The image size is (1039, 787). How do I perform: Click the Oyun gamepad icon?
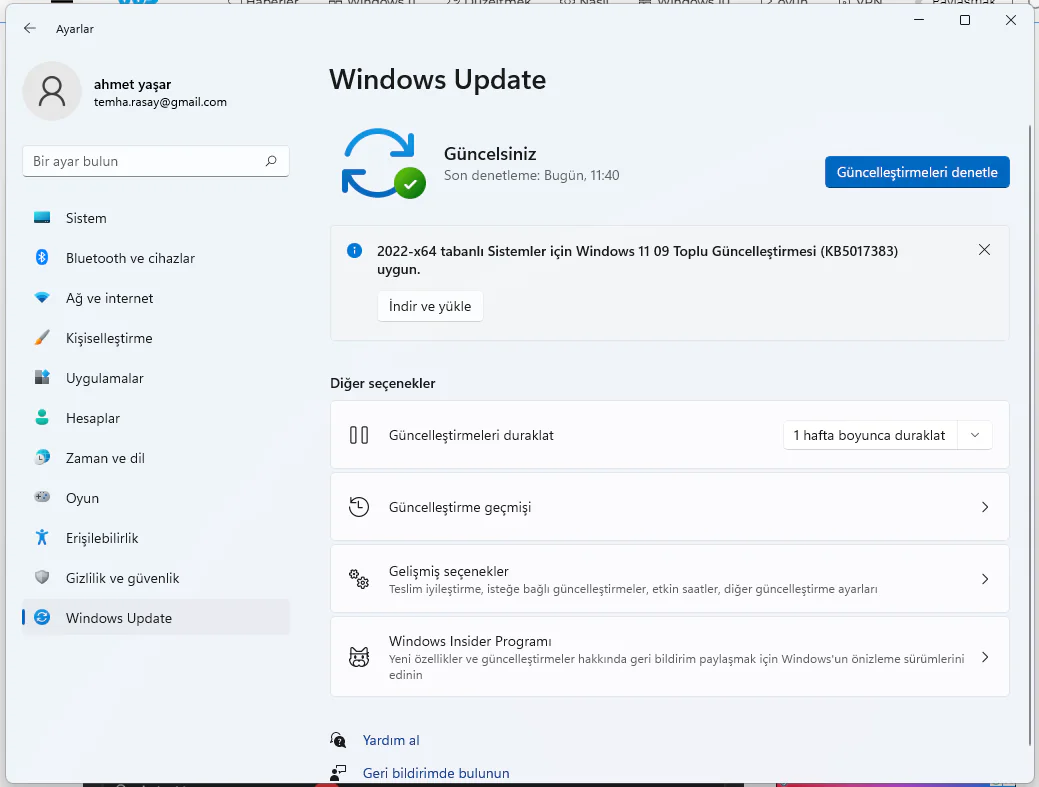[42, 498]
